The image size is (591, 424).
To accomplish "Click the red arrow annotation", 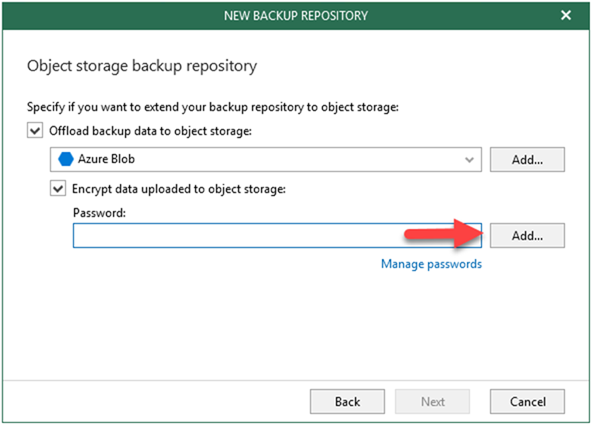I will coord(444,234).
